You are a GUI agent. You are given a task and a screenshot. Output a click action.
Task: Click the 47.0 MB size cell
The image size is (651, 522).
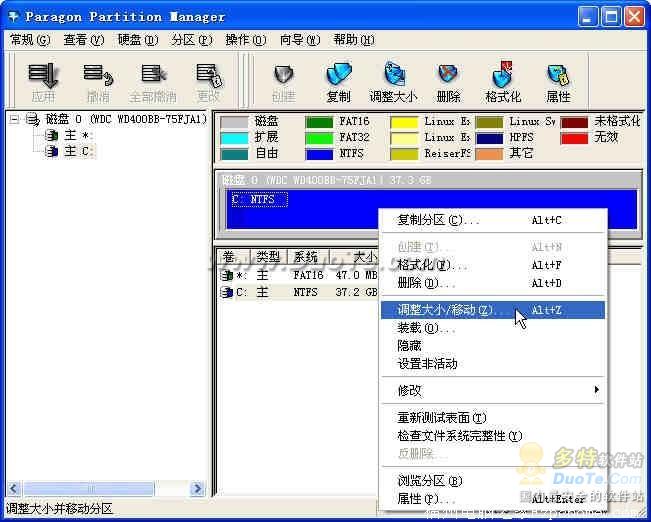point(356,275)
